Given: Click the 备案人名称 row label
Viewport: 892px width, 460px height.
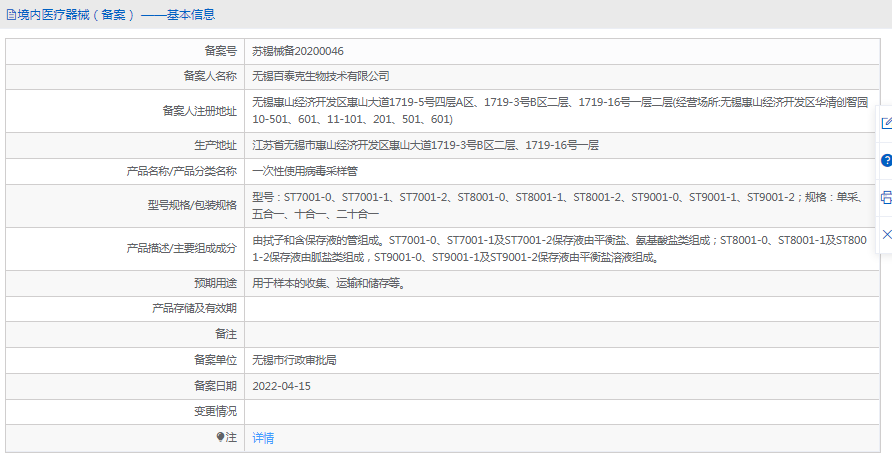Looking at the screenshot, I should (210, 76).
